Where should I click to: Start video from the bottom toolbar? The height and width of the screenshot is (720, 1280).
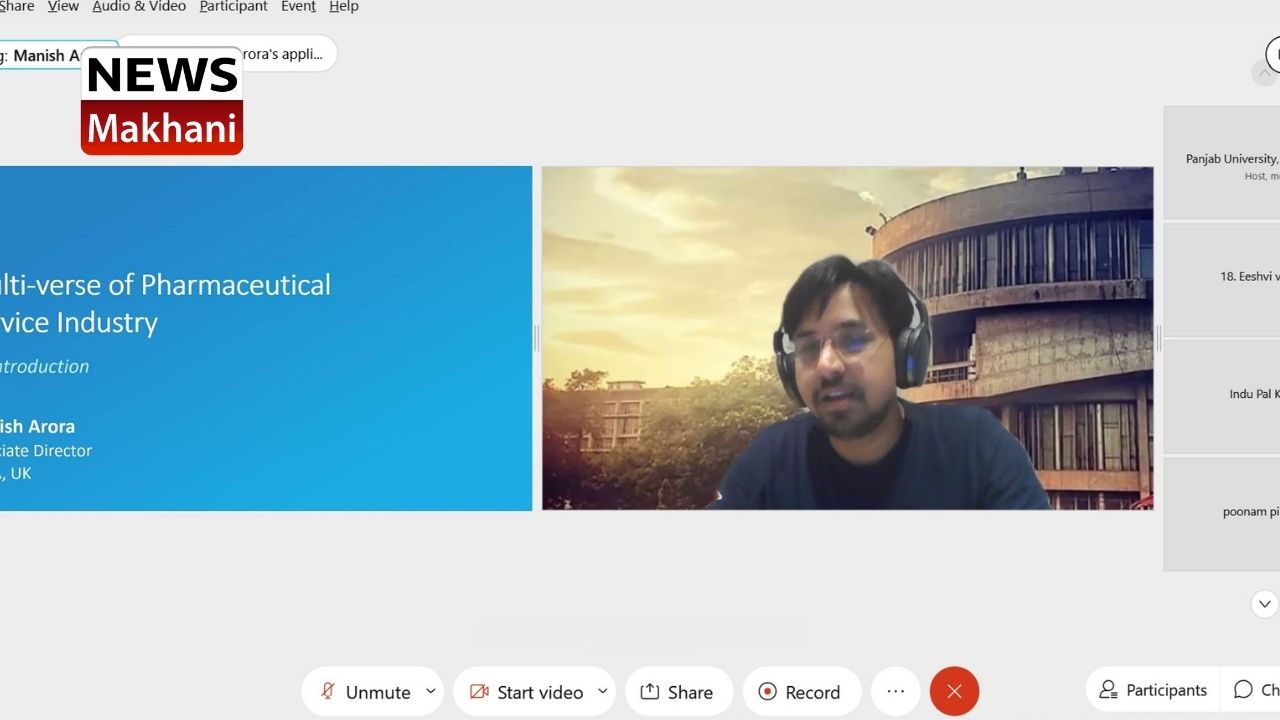(526, 692)
